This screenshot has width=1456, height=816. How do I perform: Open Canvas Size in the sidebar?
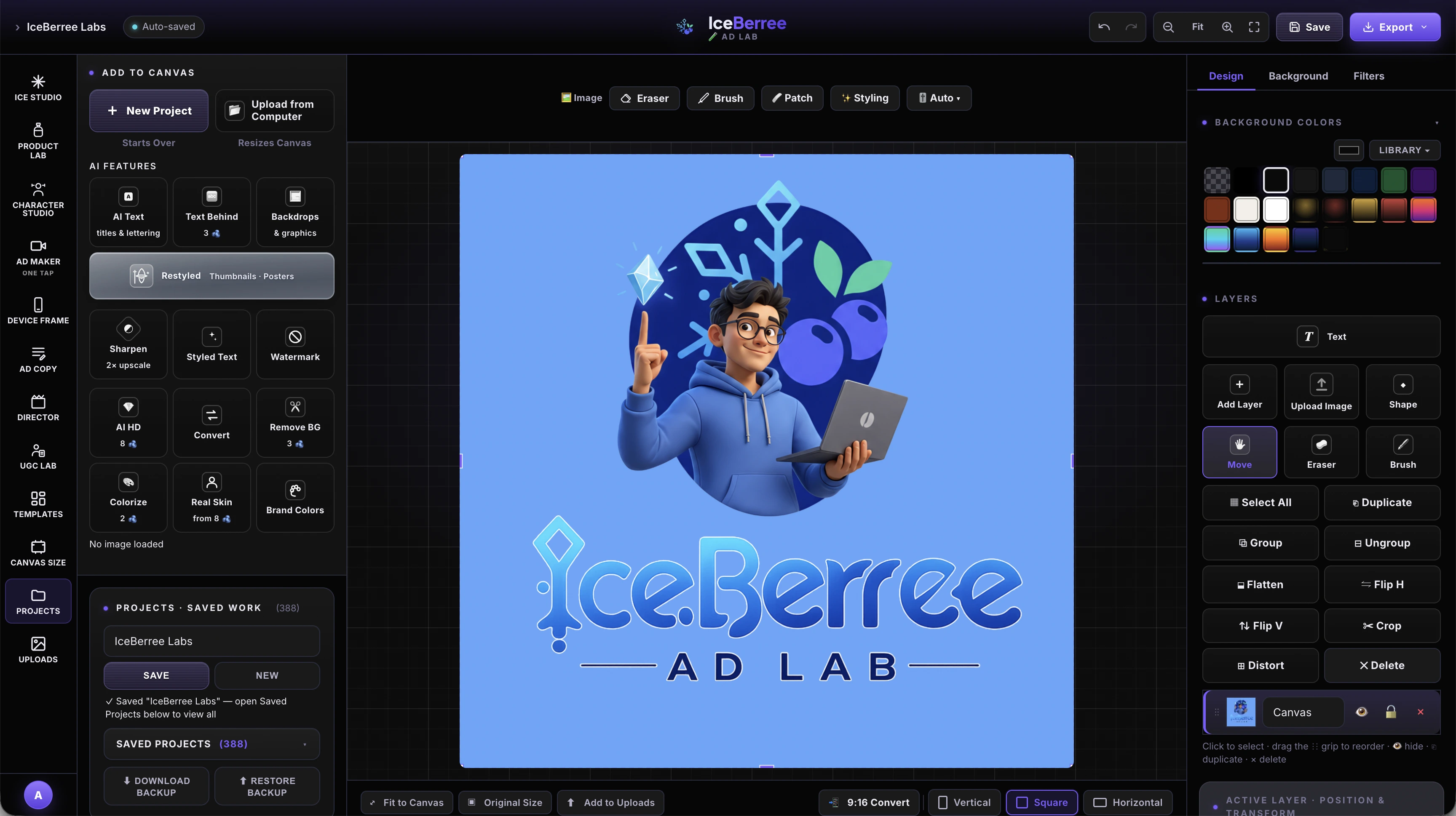[x=38, y=553]
